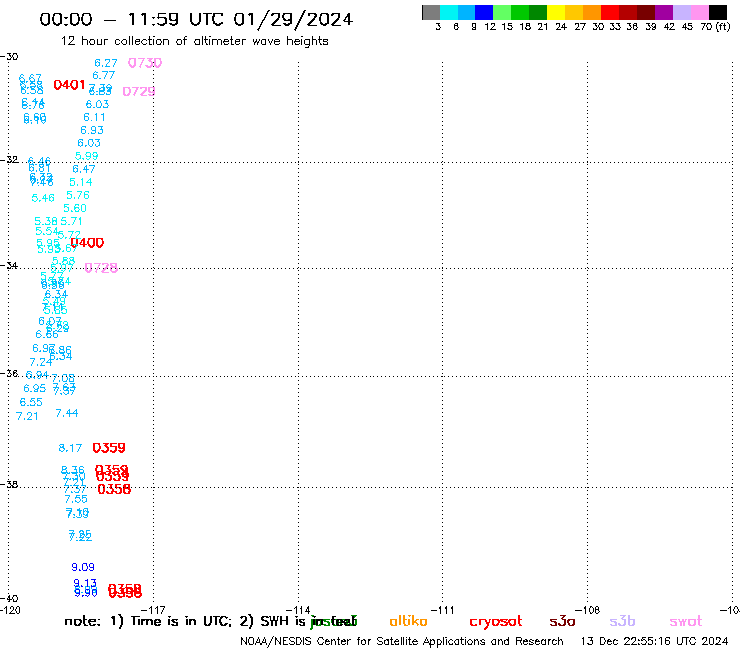
Task: Click the subtitle '12 hour collection of altimeter wave heights'
Action: pos(194,41)
